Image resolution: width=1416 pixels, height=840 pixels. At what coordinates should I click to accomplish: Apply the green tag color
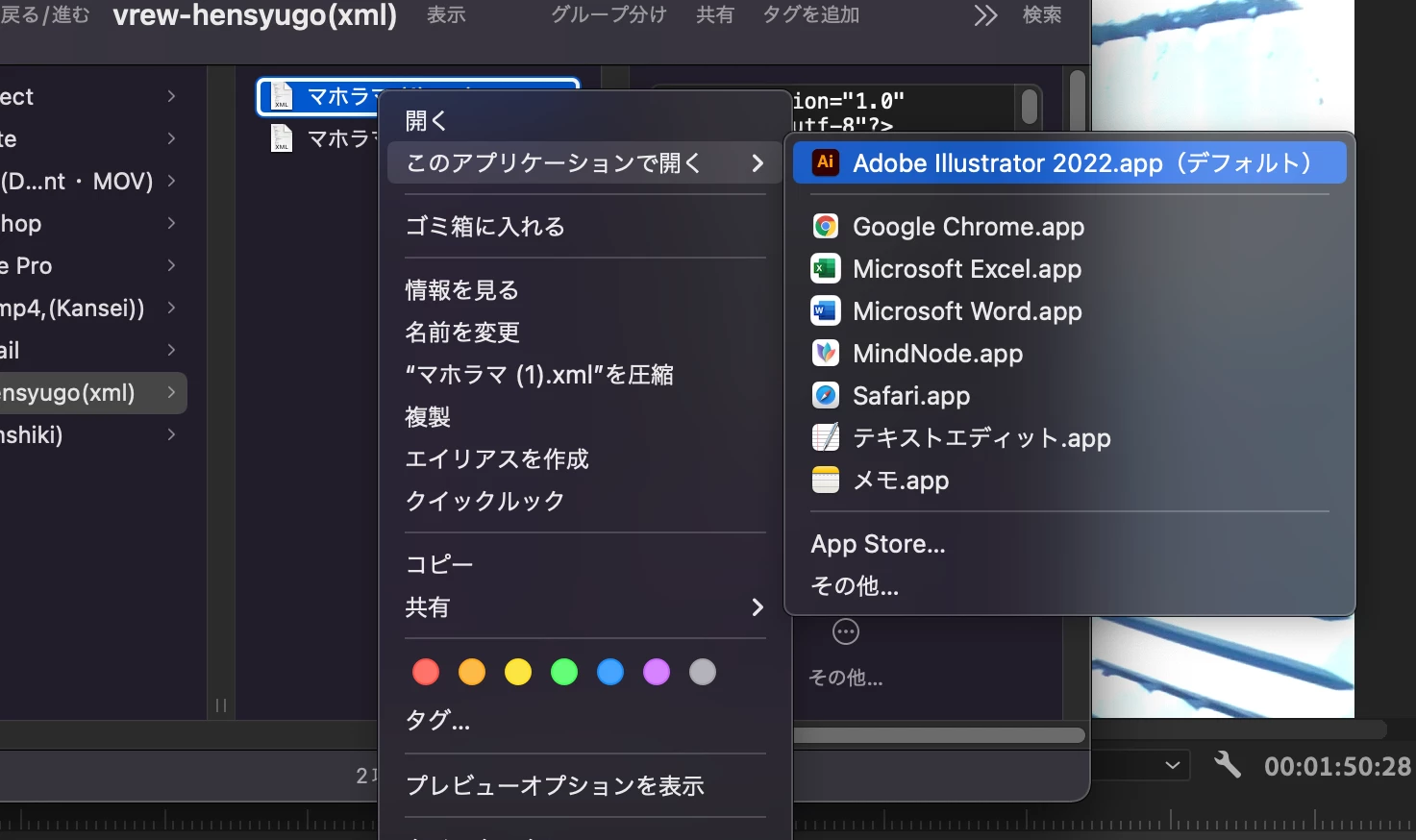(564, 672)
